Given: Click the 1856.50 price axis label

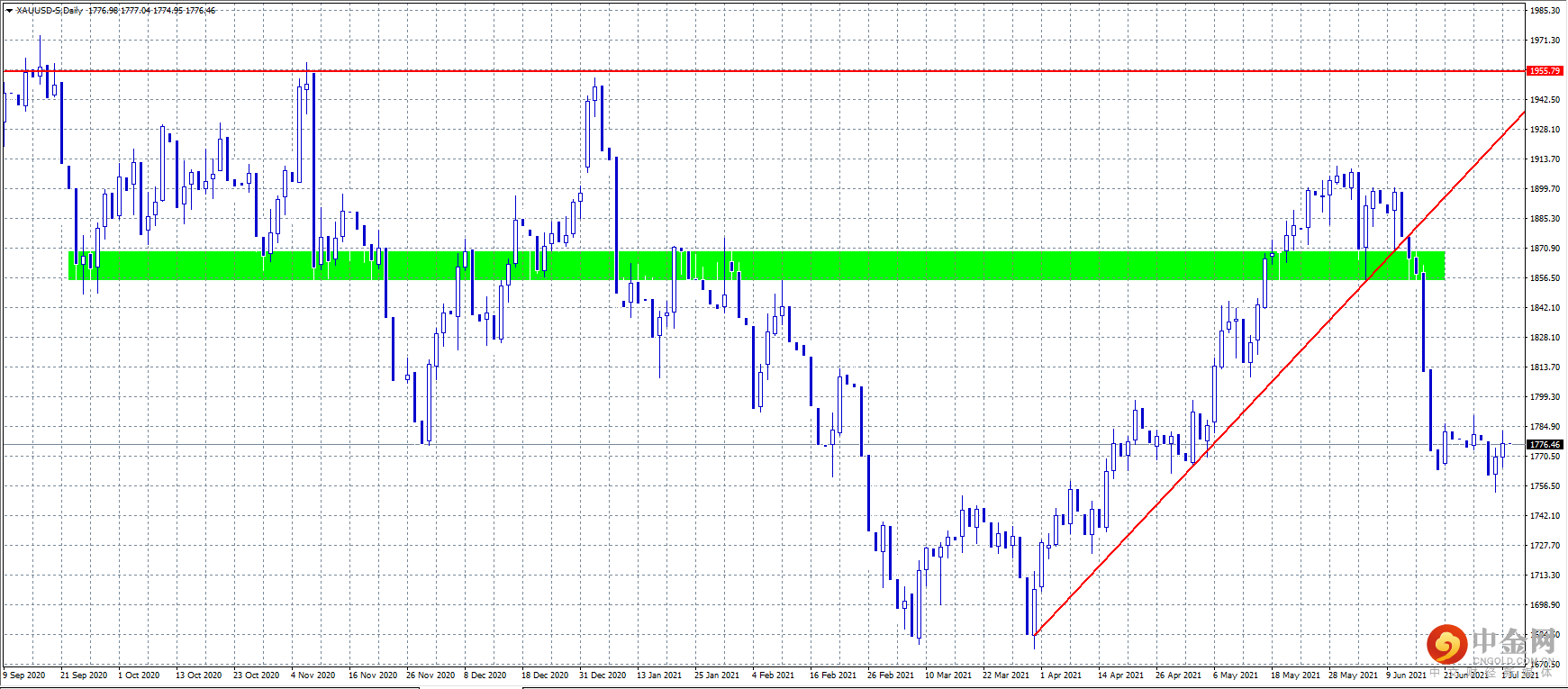Looking at the screenshot, I should pos(1545,278).
